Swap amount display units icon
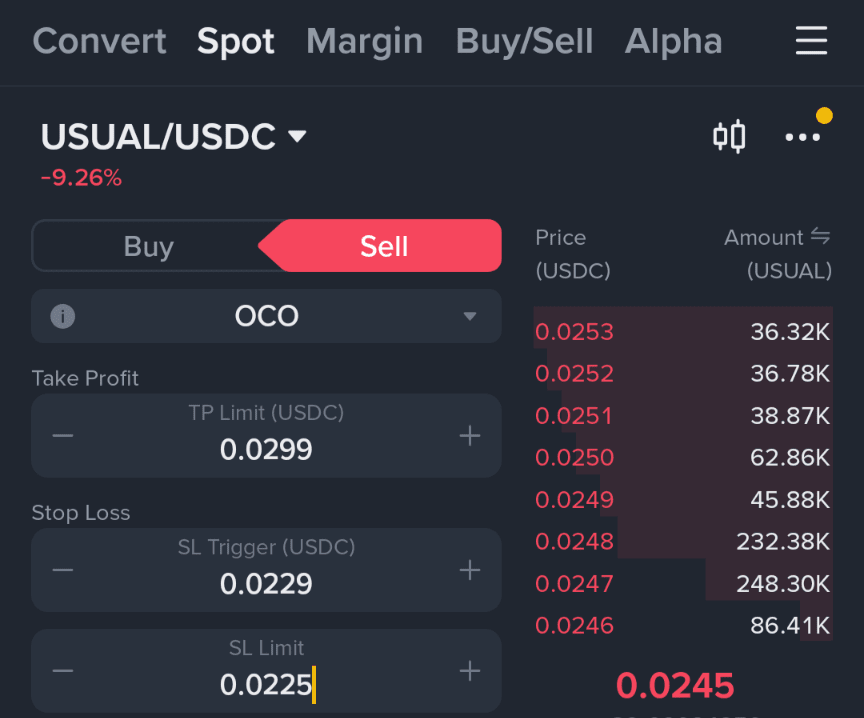864x718 pixels. point(820,237)
